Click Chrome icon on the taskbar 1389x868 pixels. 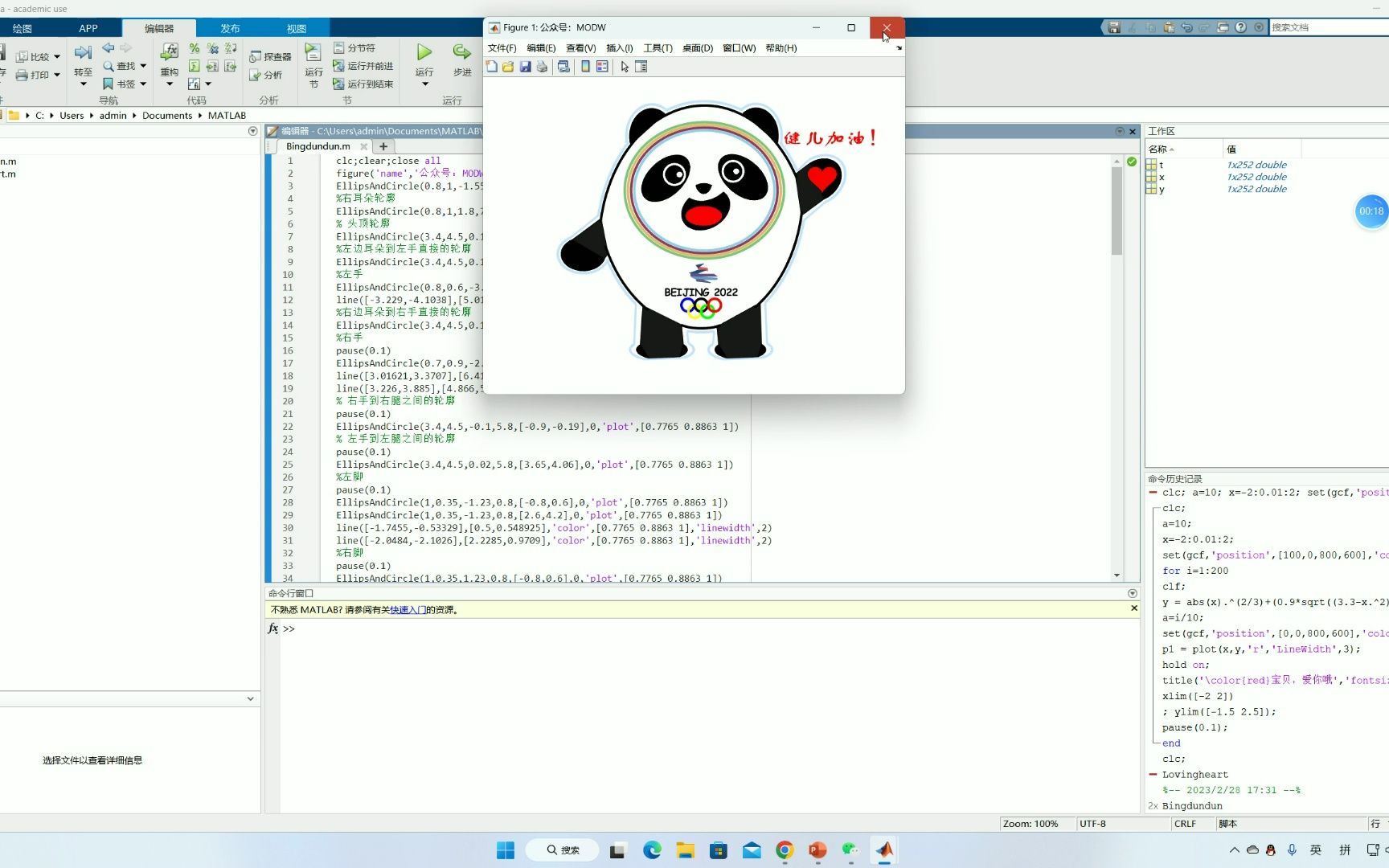tap(785, 850)
